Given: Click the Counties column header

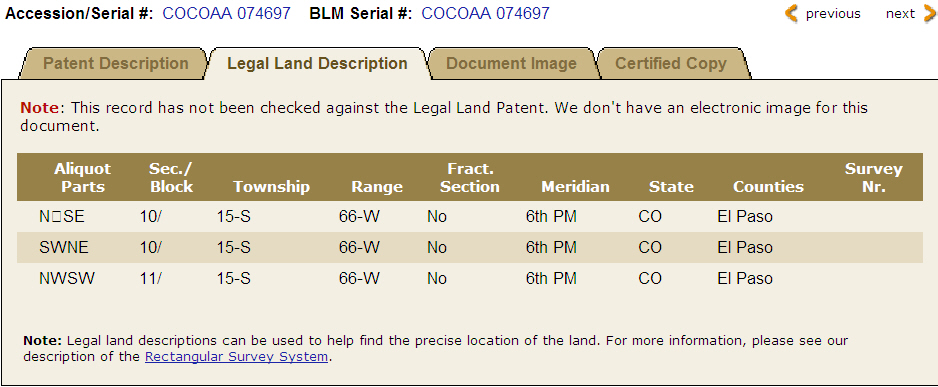Looking at the screenshot, I should [769, 187].
